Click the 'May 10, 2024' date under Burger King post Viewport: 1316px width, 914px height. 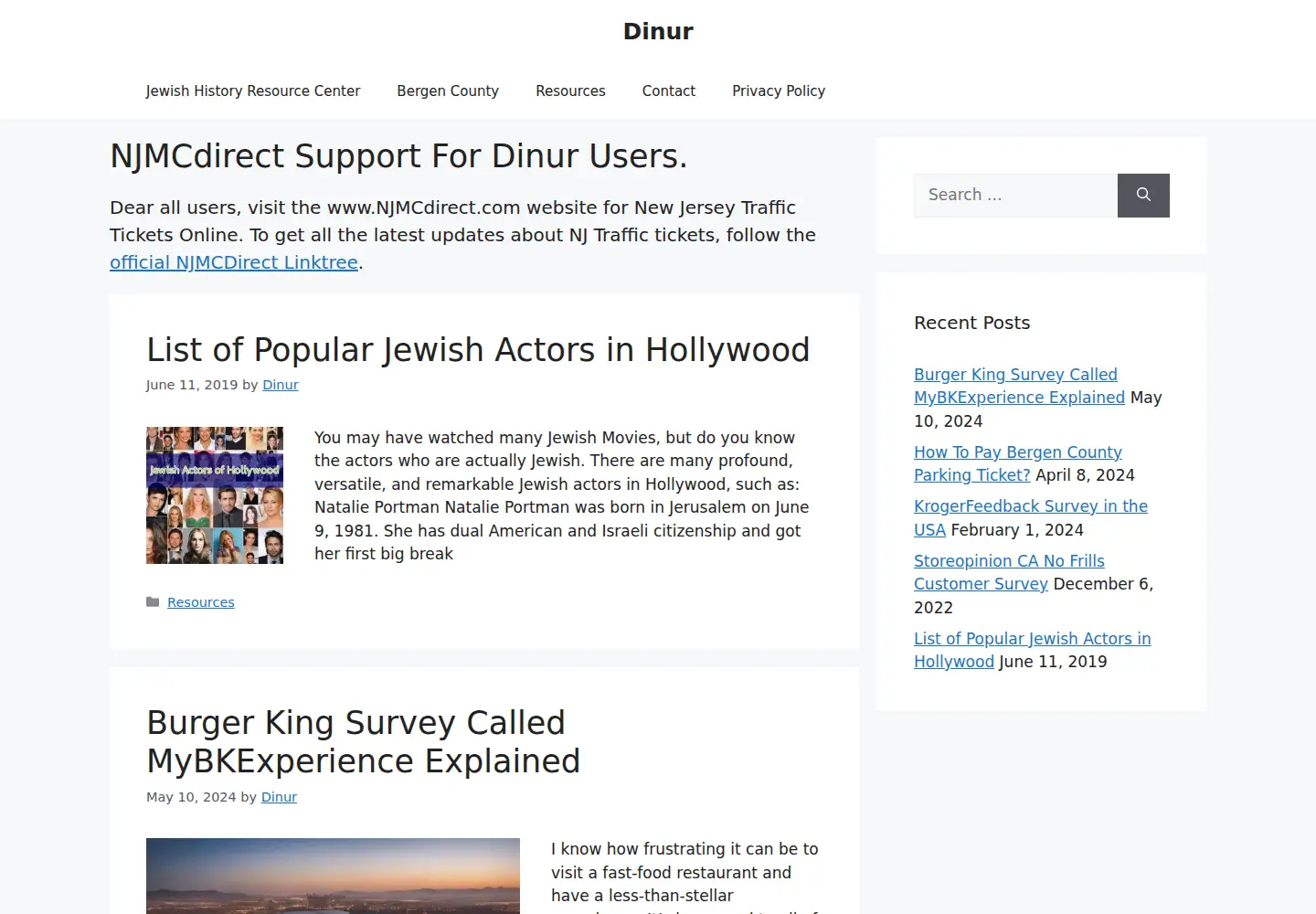(191, 797)
